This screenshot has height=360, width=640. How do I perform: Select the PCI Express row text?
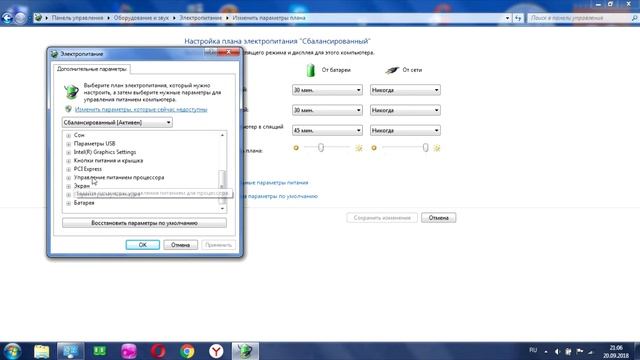[x=88, y=169]
